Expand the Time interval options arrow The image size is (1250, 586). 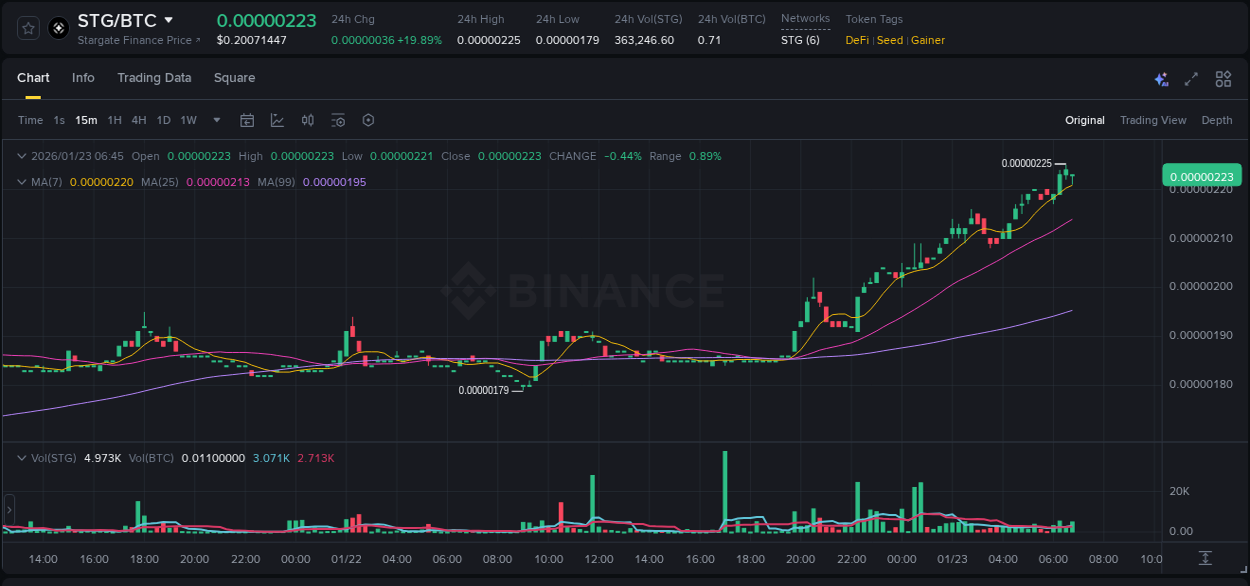215,120
